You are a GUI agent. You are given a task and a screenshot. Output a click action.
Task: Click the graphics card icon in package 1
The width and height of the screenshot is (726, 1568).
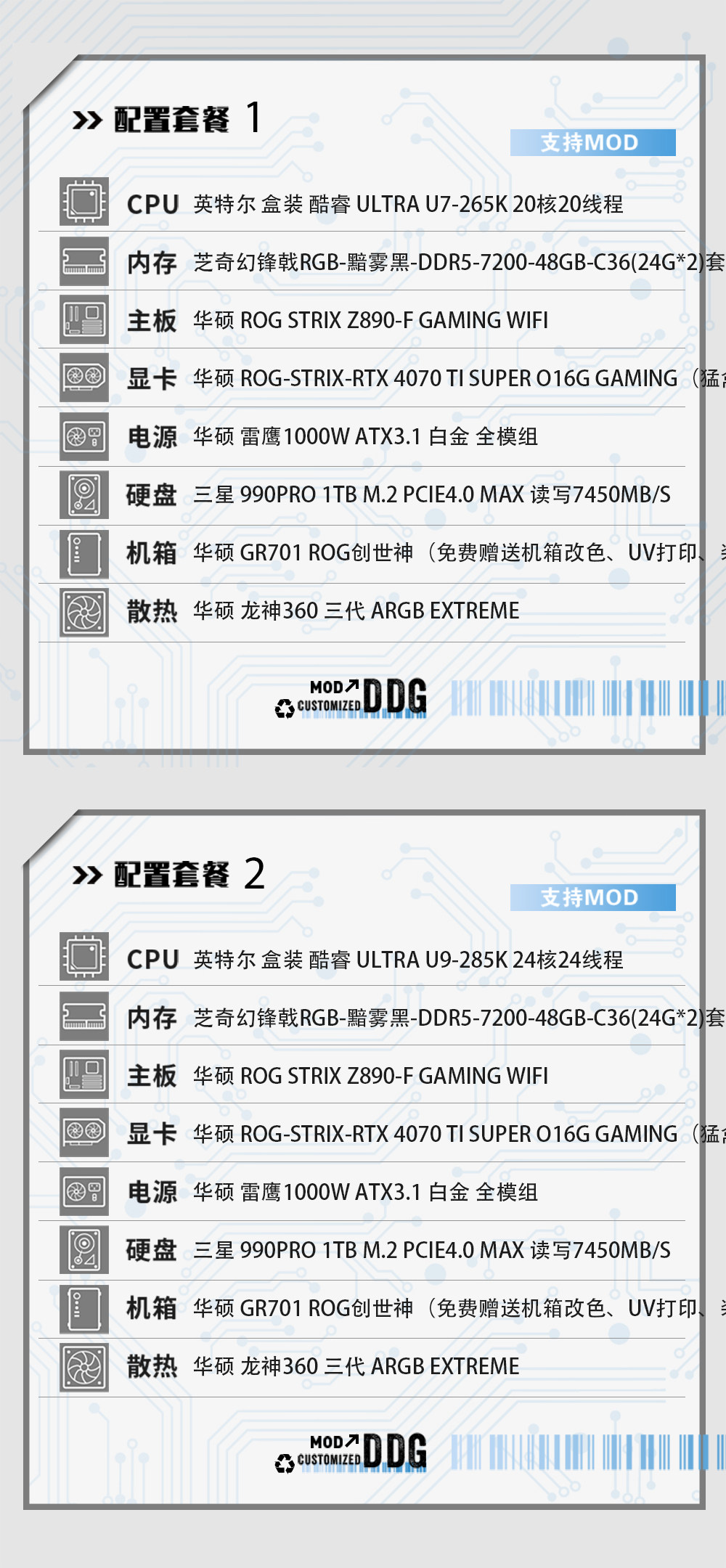pos(84,377)
